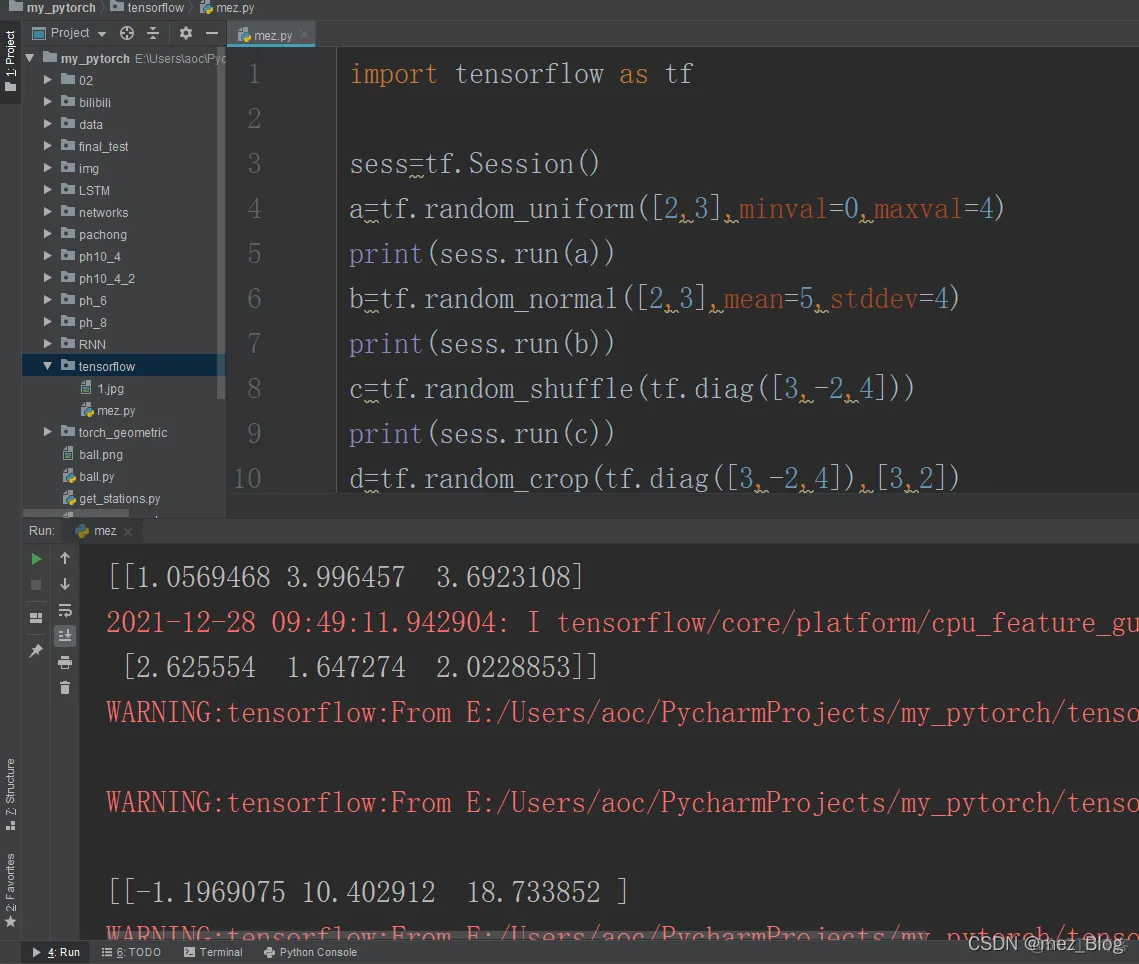Viewport: 1139px width, 964px height.
Task: Toggle scroll to end of output
Action: (65, 636)
